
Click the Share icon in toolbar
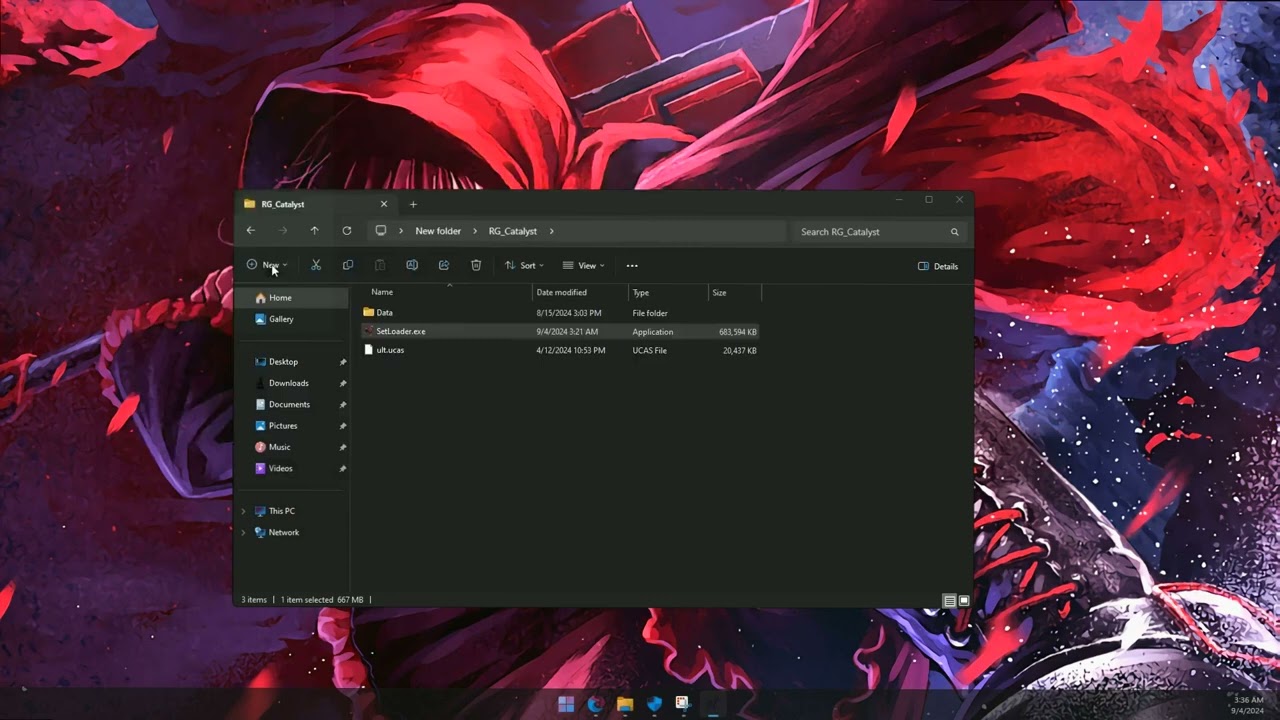(x=444, y=265)
